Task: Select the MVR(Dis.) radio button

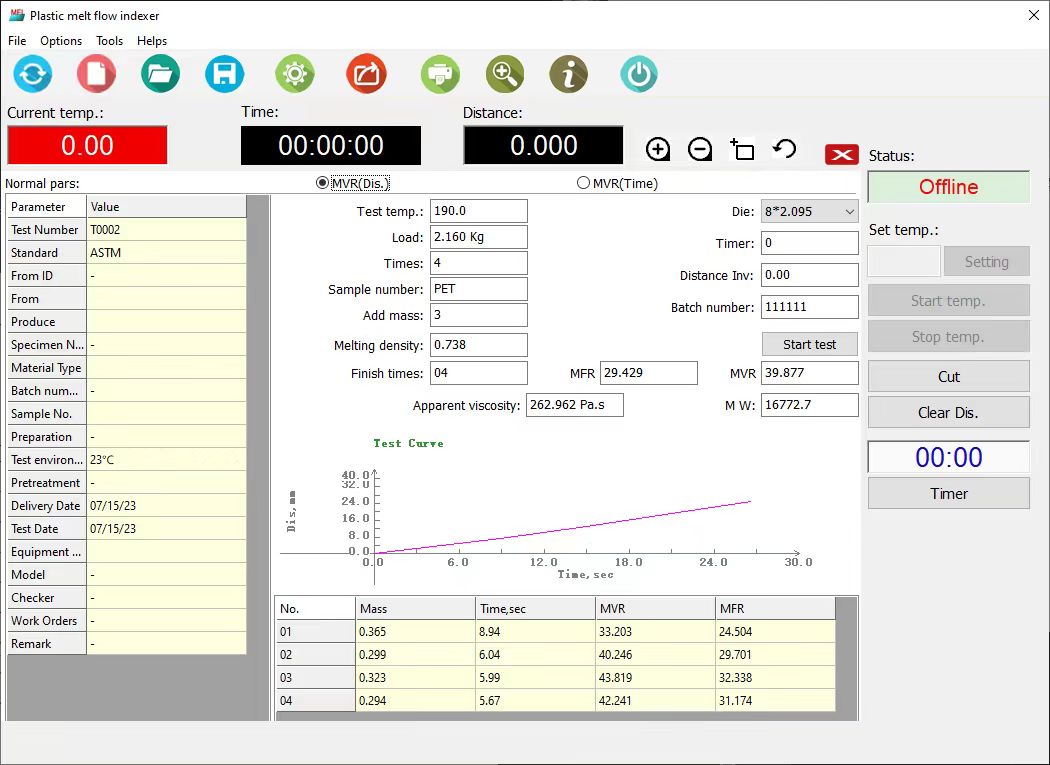Action: [322, 183]
